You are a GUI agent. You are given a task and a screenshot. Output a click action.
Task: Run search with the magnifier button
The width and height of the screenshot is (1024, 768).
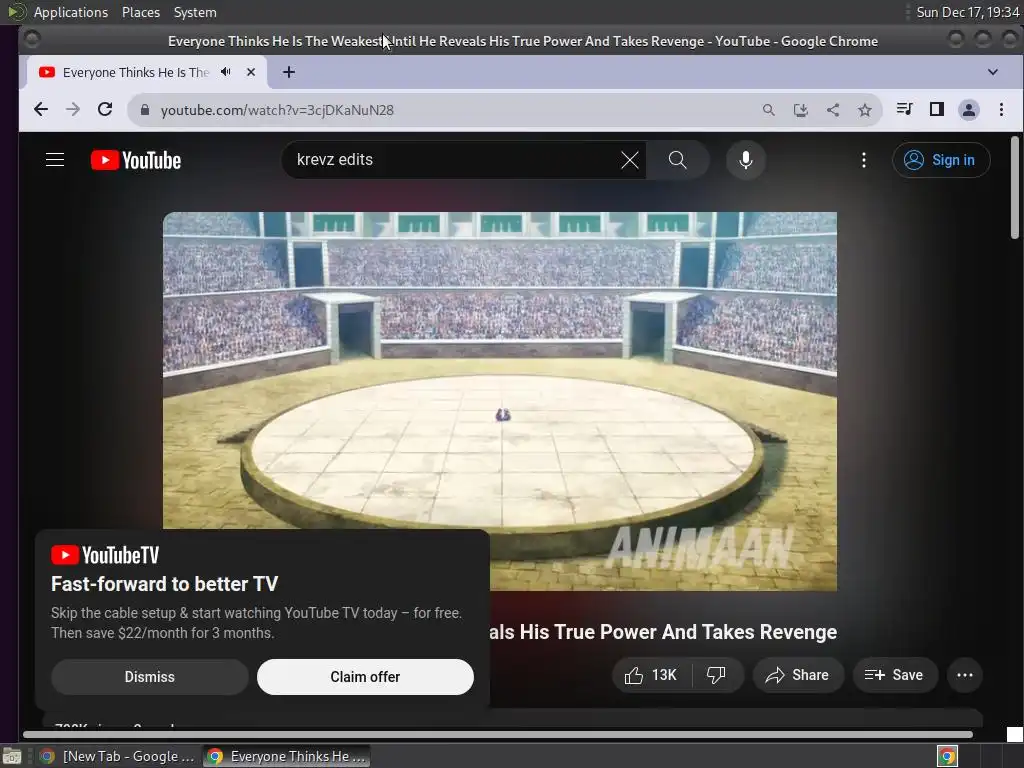(678, 160)
